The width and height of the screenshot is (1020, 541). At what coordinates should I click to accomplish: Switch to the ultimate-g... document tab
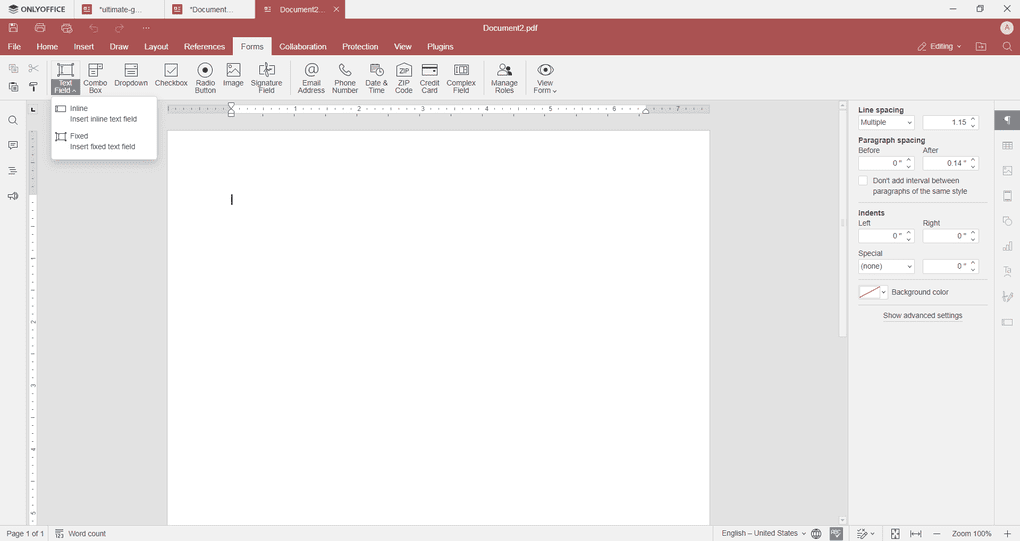(119, 9)
